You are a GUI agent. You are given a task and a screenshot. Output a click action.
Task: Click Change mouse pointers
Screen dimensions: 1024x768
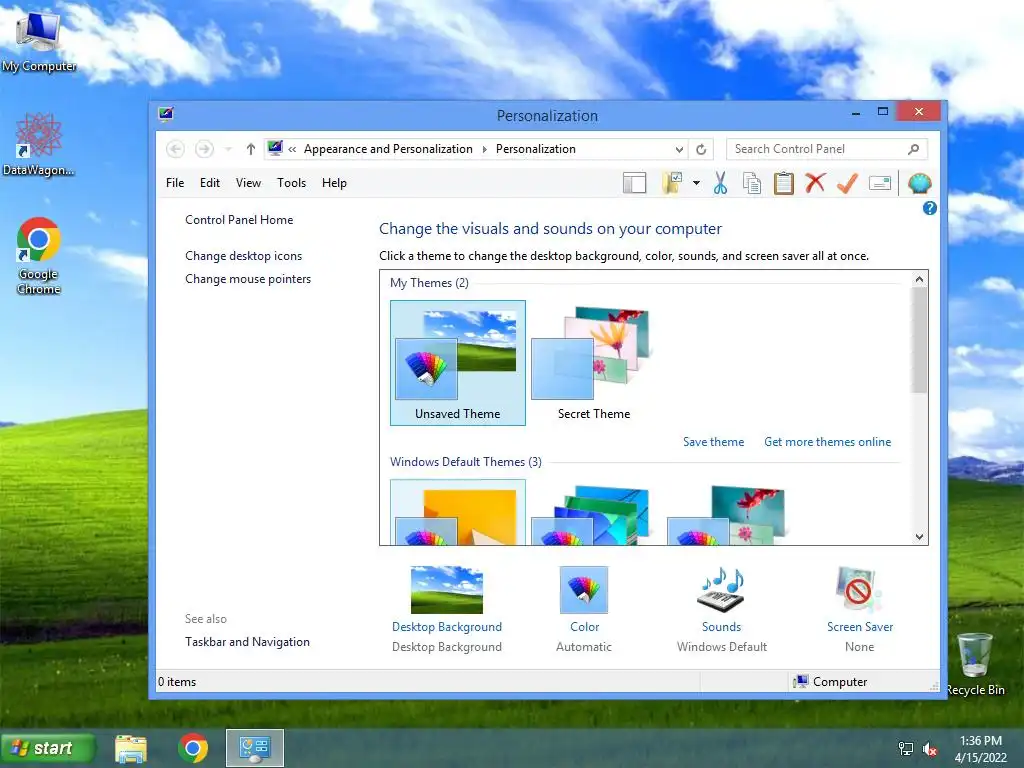point(248,279)
